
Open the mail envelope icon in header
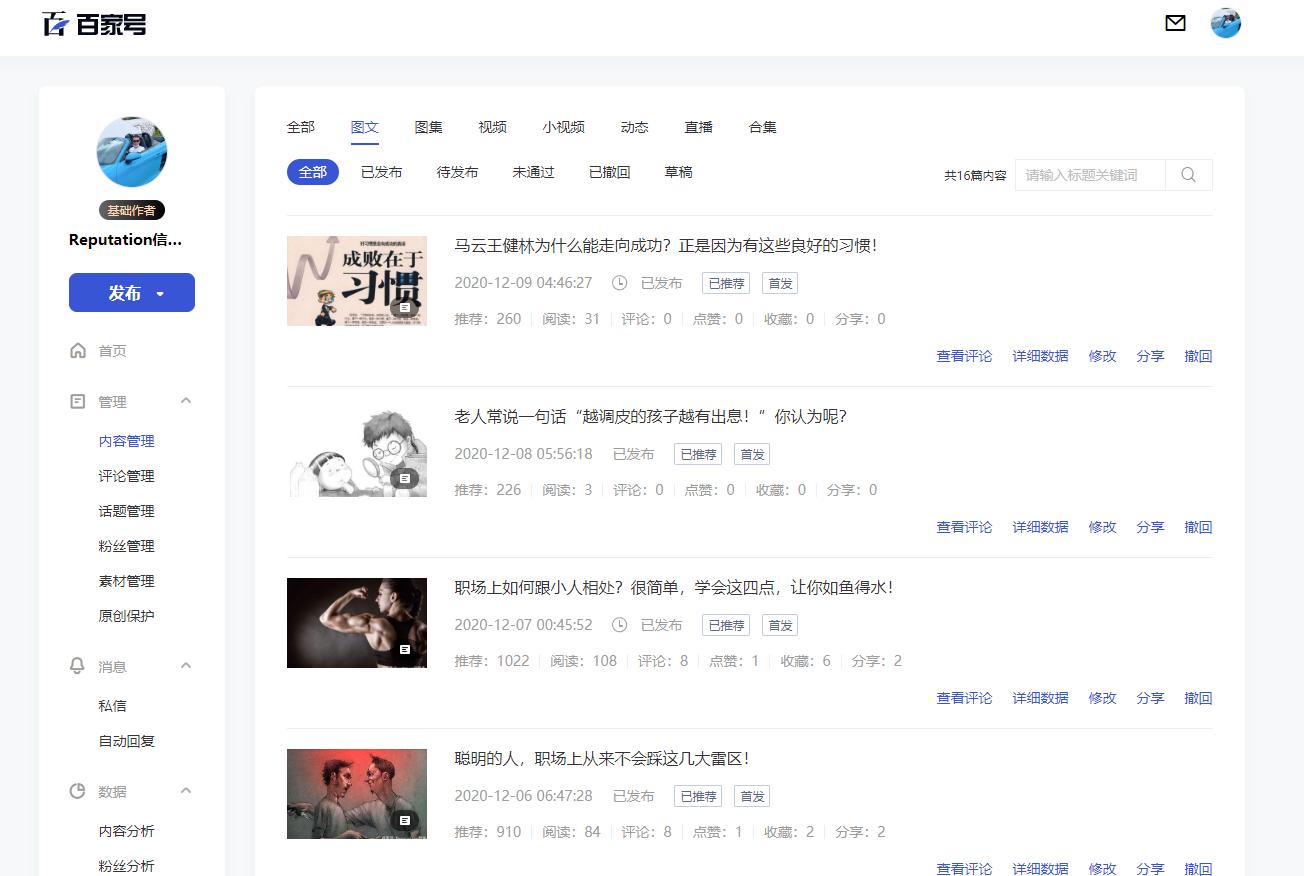pyautogui.click(x=1176, y=23)
